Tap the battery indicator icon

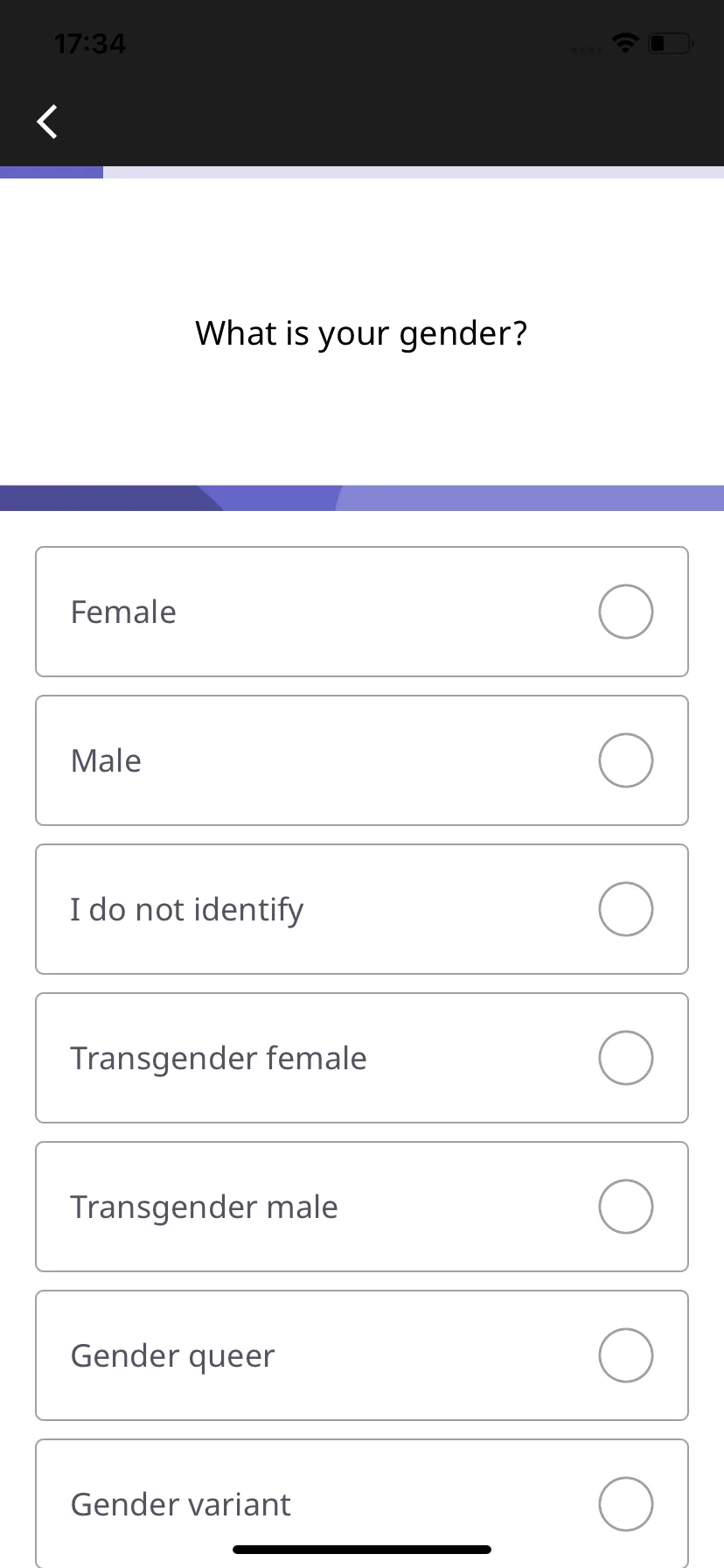tap(671, 42)
